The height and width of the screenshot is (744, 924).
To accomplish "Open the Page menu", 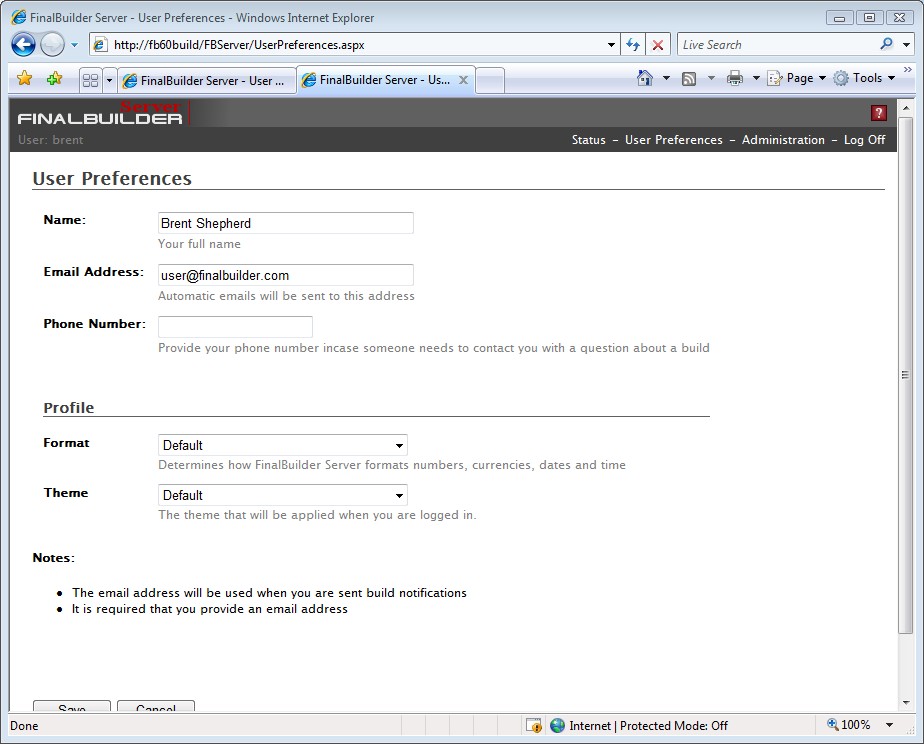I will tap(796, 78).
